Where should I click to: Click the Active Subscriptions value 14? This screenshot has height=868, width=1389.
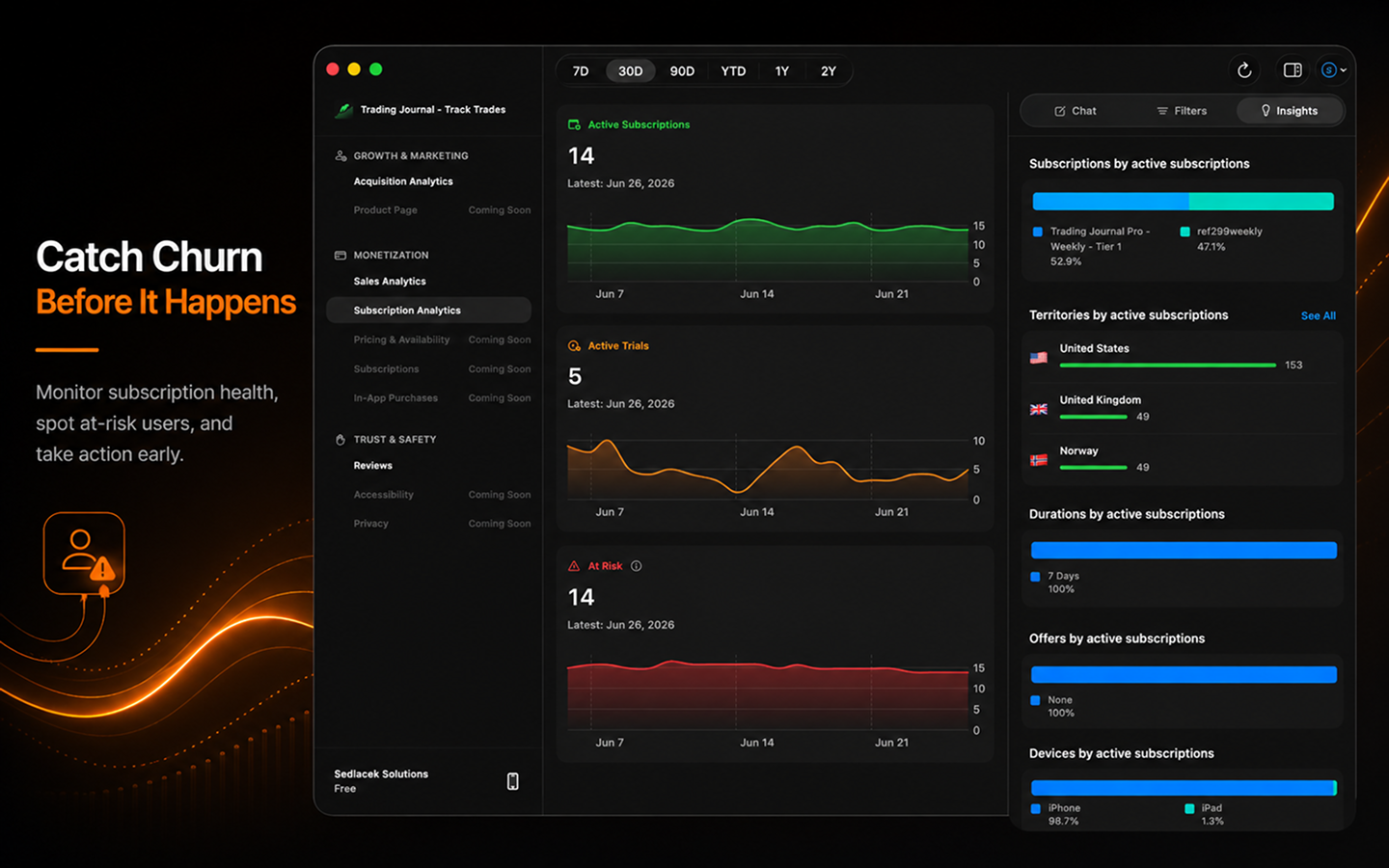click(x=581, y=156)
